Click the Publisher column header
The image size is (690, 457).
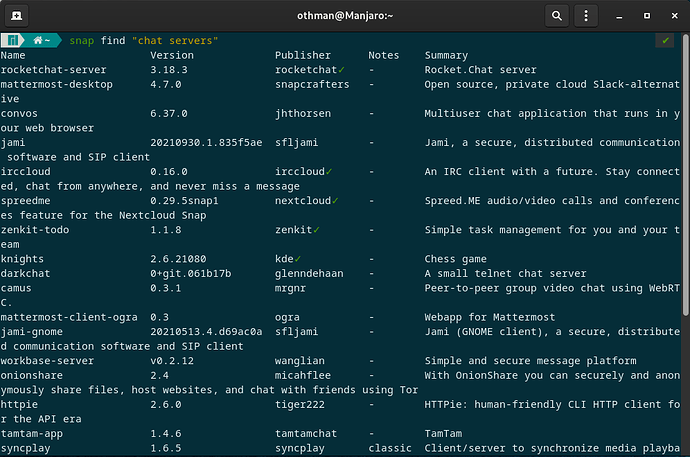point(303,55)
